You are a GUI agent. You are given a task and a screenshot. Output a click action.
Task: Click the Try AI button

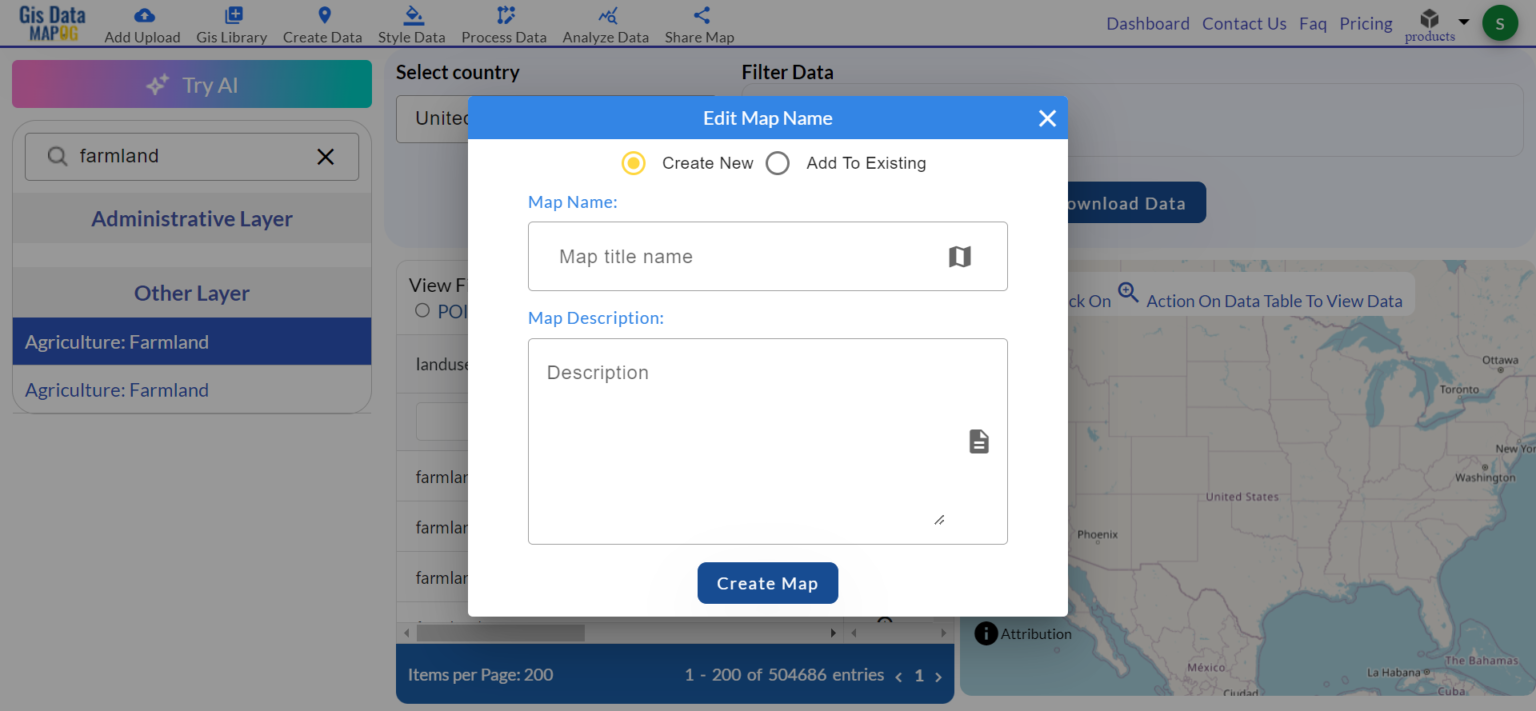pos(192,84)
